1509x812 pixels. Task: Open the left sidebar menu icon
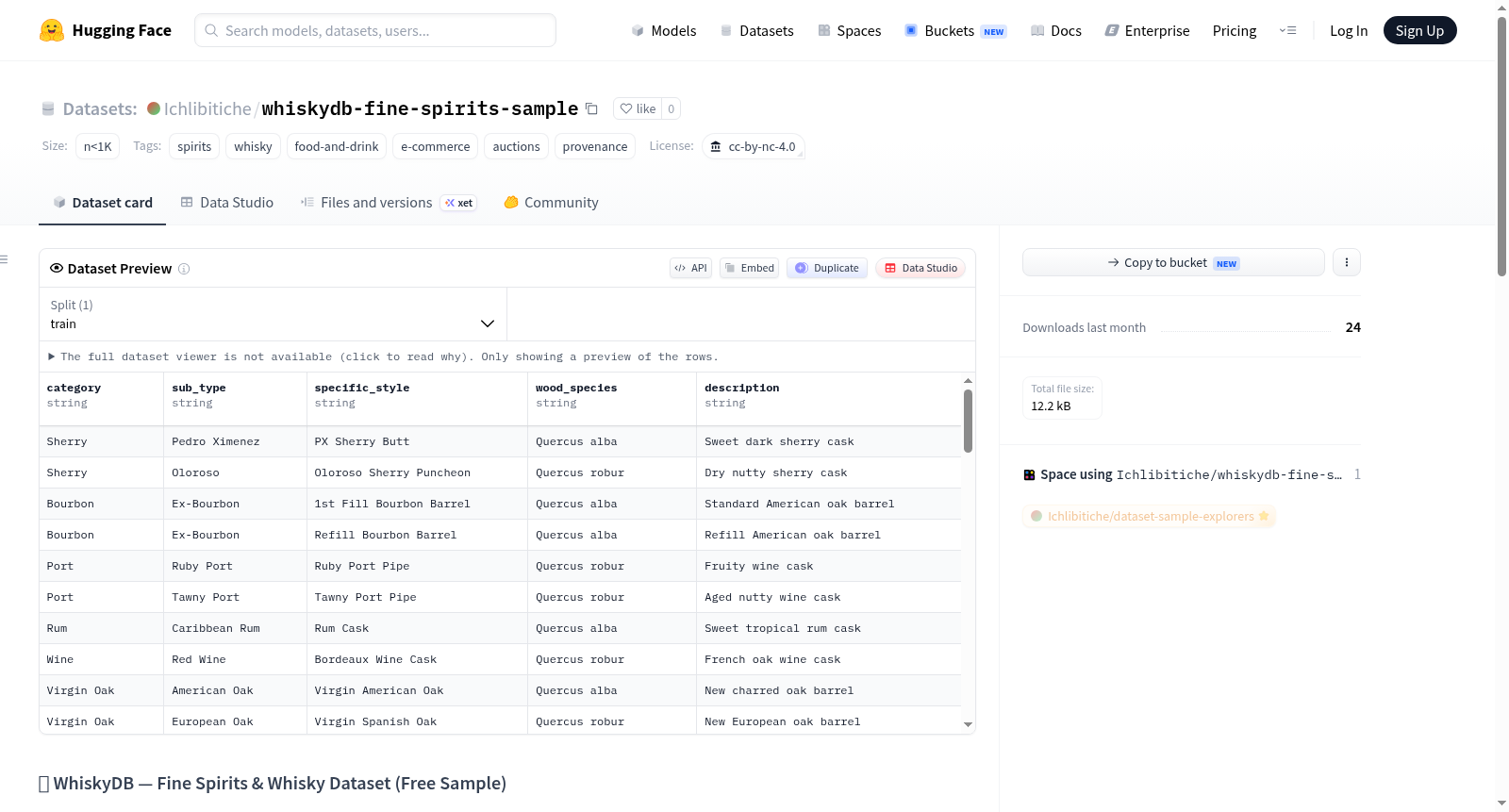(x=4, y=258)
